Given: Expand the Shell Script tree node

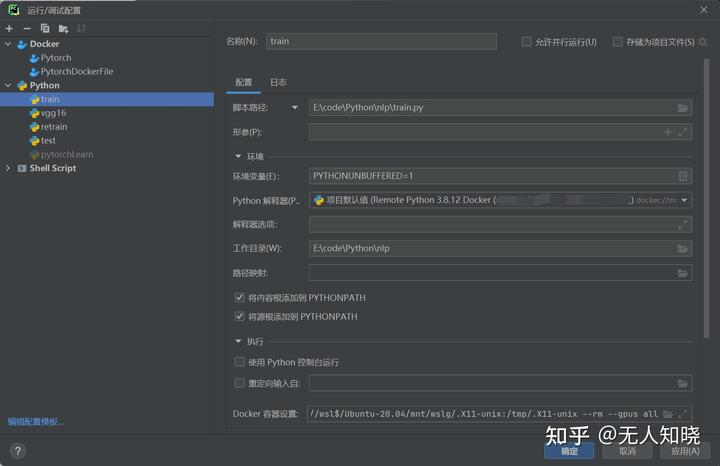Looking at the screenshot, I should click(x=8, y=168).
